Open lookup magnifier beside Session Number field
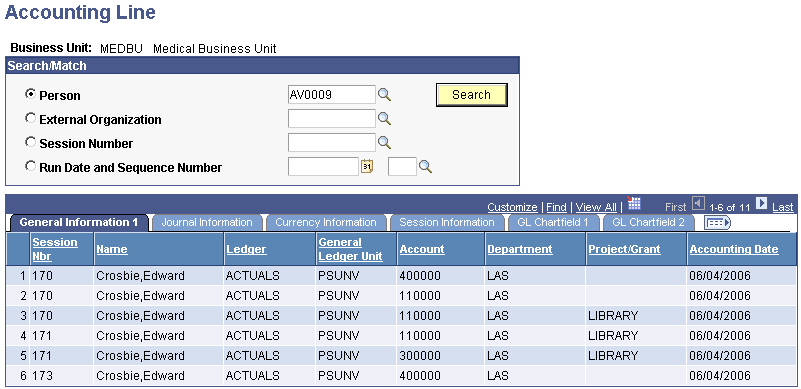The image size is (801, 389). coord(384,143)
